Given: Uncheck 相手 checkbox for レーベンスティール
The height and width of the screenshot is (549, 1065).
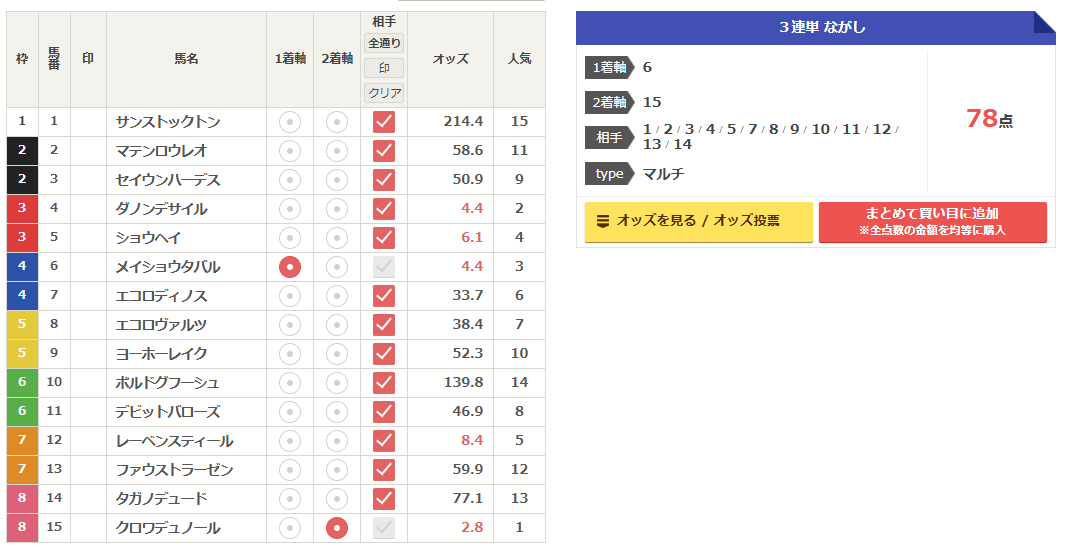Looking at the screenshot, I should pos(384,441).
